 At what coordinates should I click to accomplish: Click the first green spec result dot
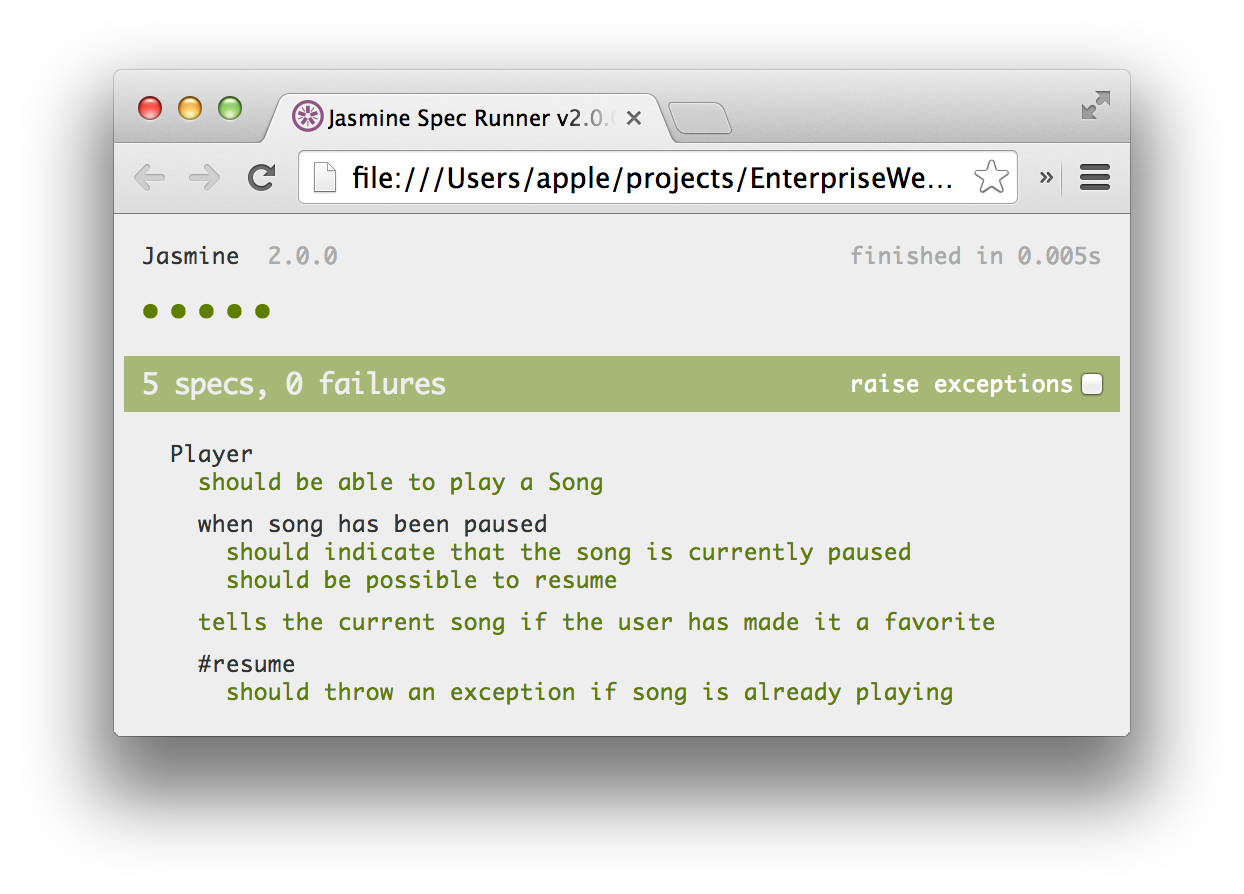(x=149, y=311)
